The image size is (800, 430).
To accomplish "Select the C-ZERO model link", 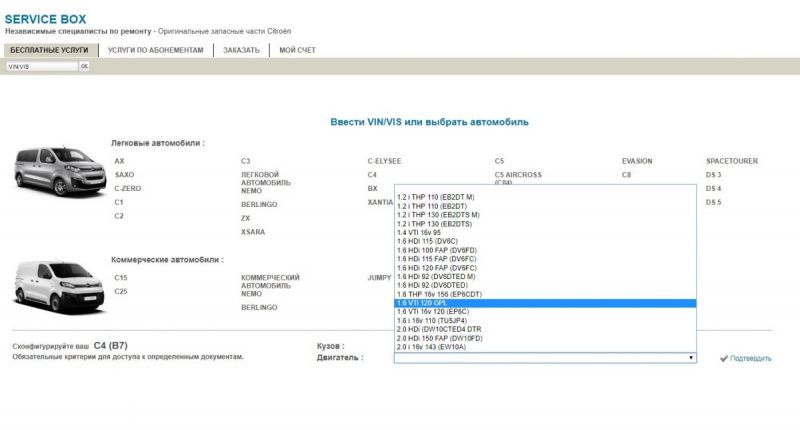I will pos(128,188).
